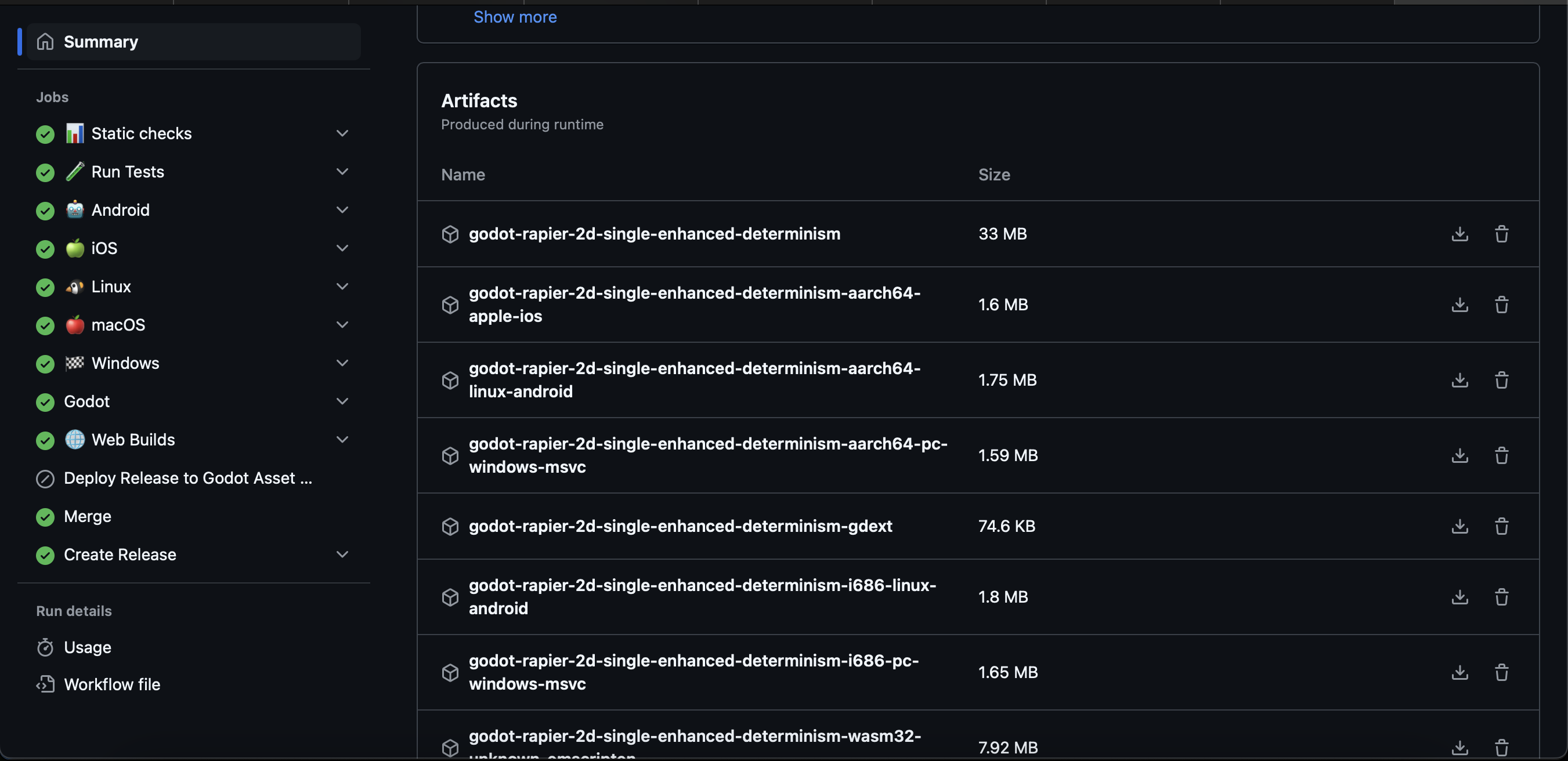Click the Artifacts section heading
The width and height of the screenshot is (1568, 761).
click(479, 100)
